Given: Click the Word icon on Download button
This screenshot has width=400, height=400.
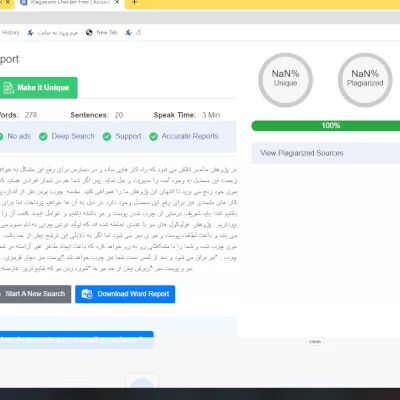Looking at the screenshot, I should pos(87,294).
